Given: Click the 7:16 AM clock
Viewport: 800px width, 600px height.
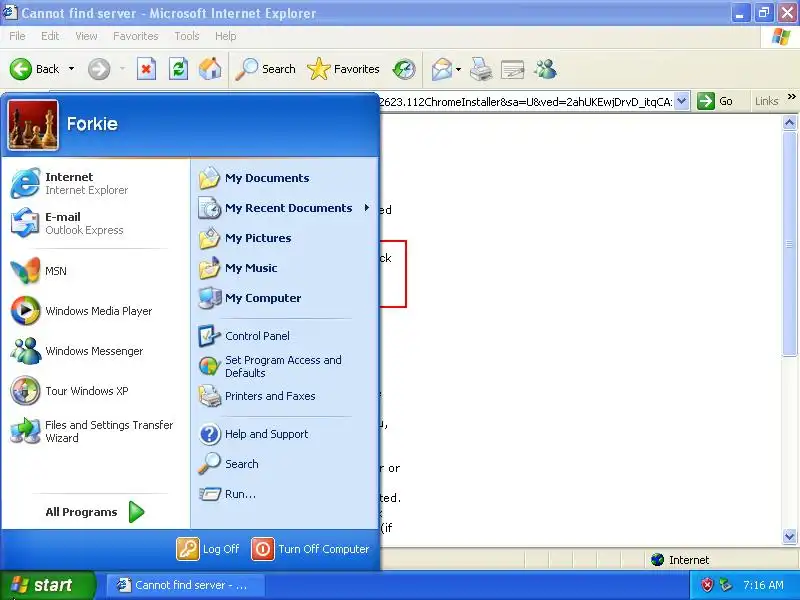Looking at the screenshot, I should [763, 585].
